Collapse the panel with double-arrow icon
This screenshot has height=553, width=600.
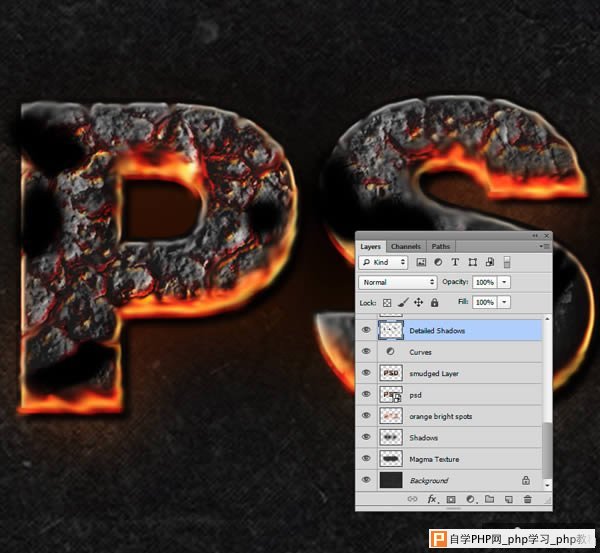[x=535, y=236]
